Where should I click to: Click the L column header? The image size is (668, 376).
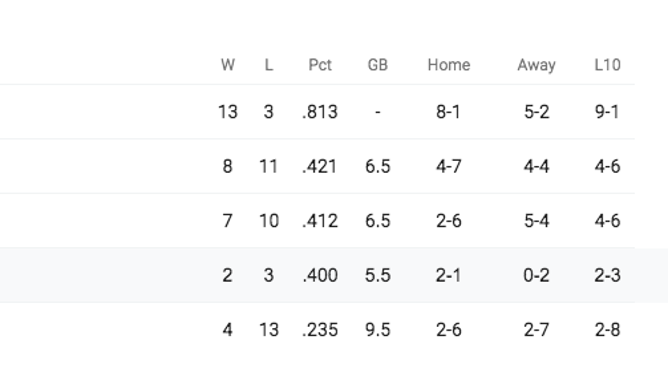pos(268,65)
